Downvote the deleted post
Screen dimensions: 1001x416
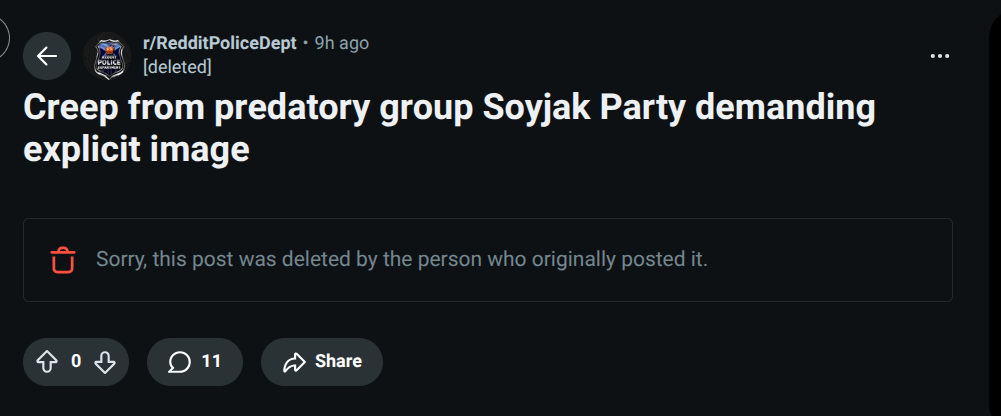(x=105, y=362)
